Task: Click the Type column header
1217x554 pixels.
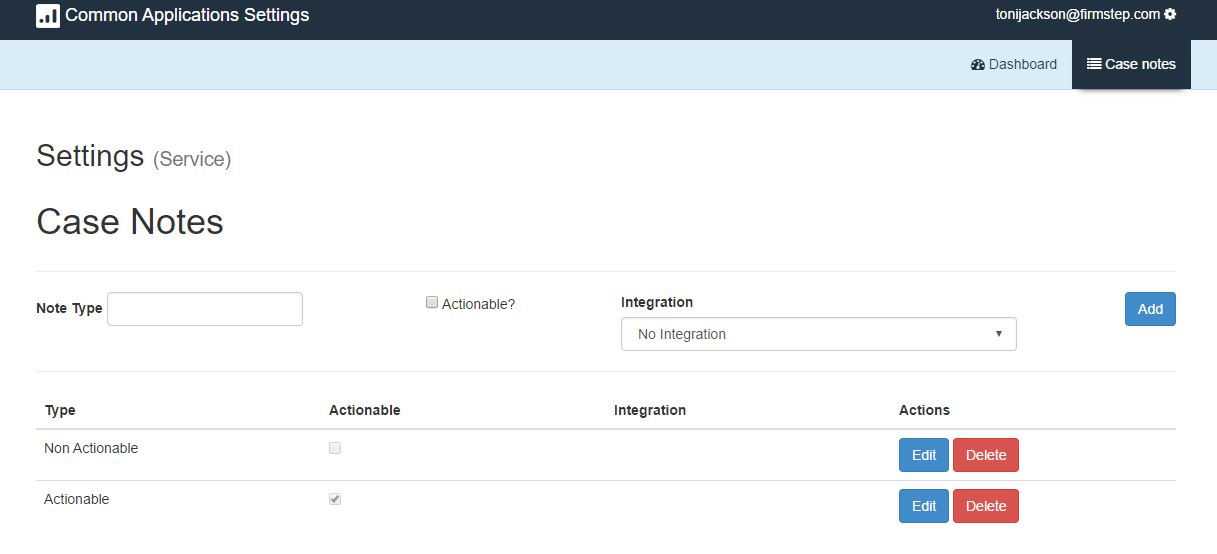Action: click(x=60, y=410)
